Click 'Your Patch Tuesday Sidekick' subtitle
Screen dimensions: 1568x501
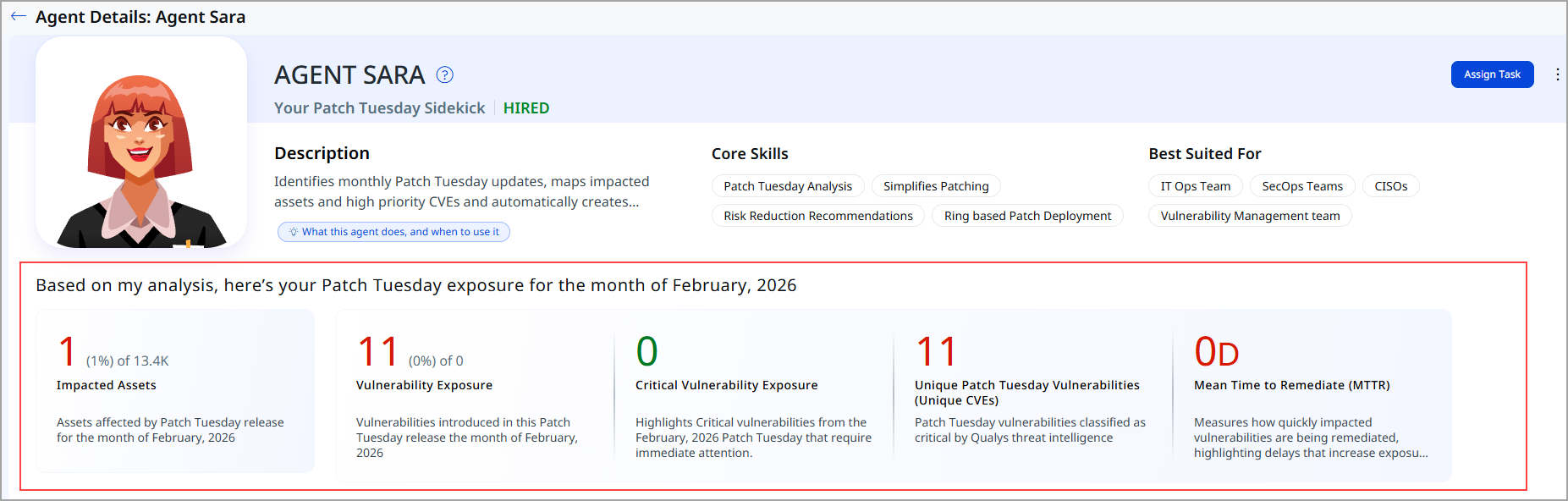pos(379,108)
